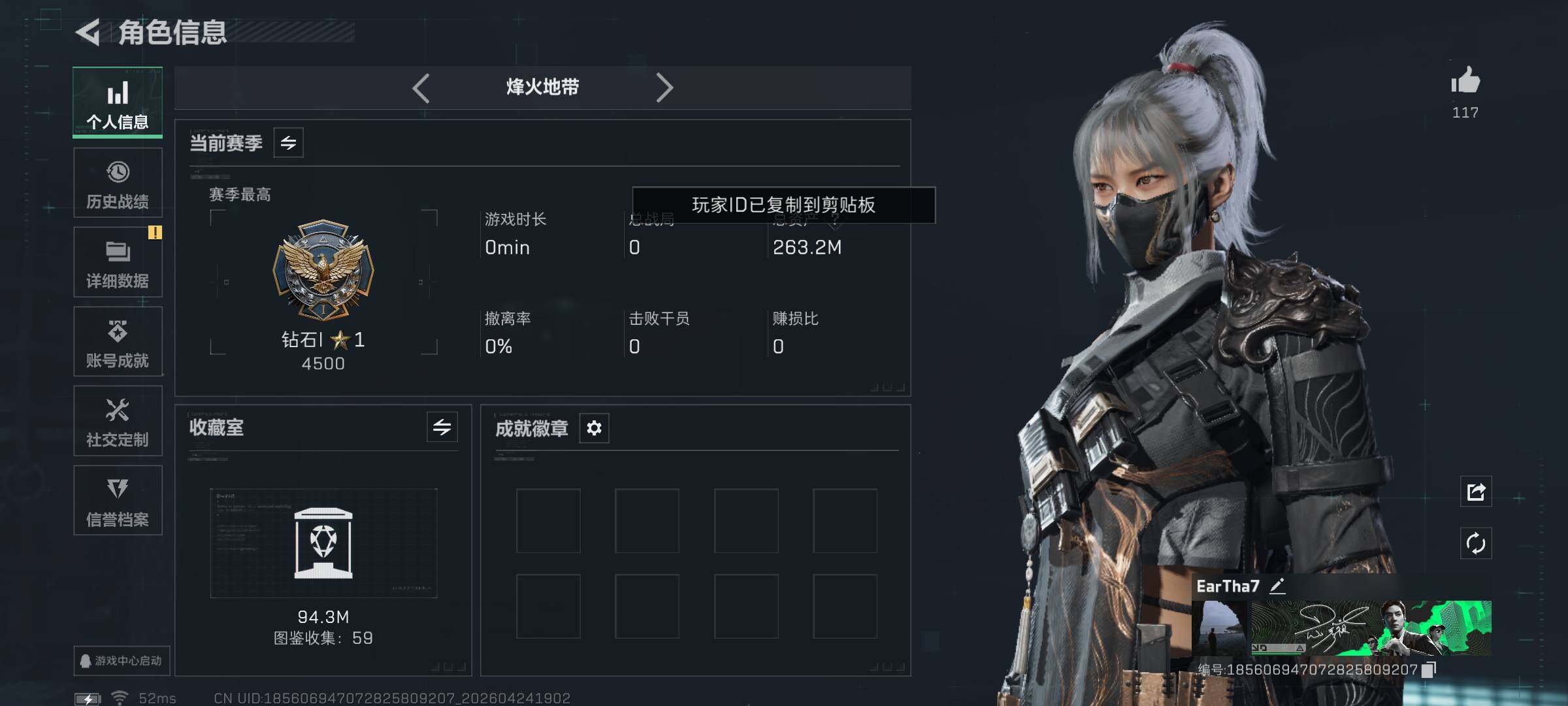The width and height of the screenshot is (1568, 706).
Task: Open the 历史战绩 tab
Action: tap(118, 183)
